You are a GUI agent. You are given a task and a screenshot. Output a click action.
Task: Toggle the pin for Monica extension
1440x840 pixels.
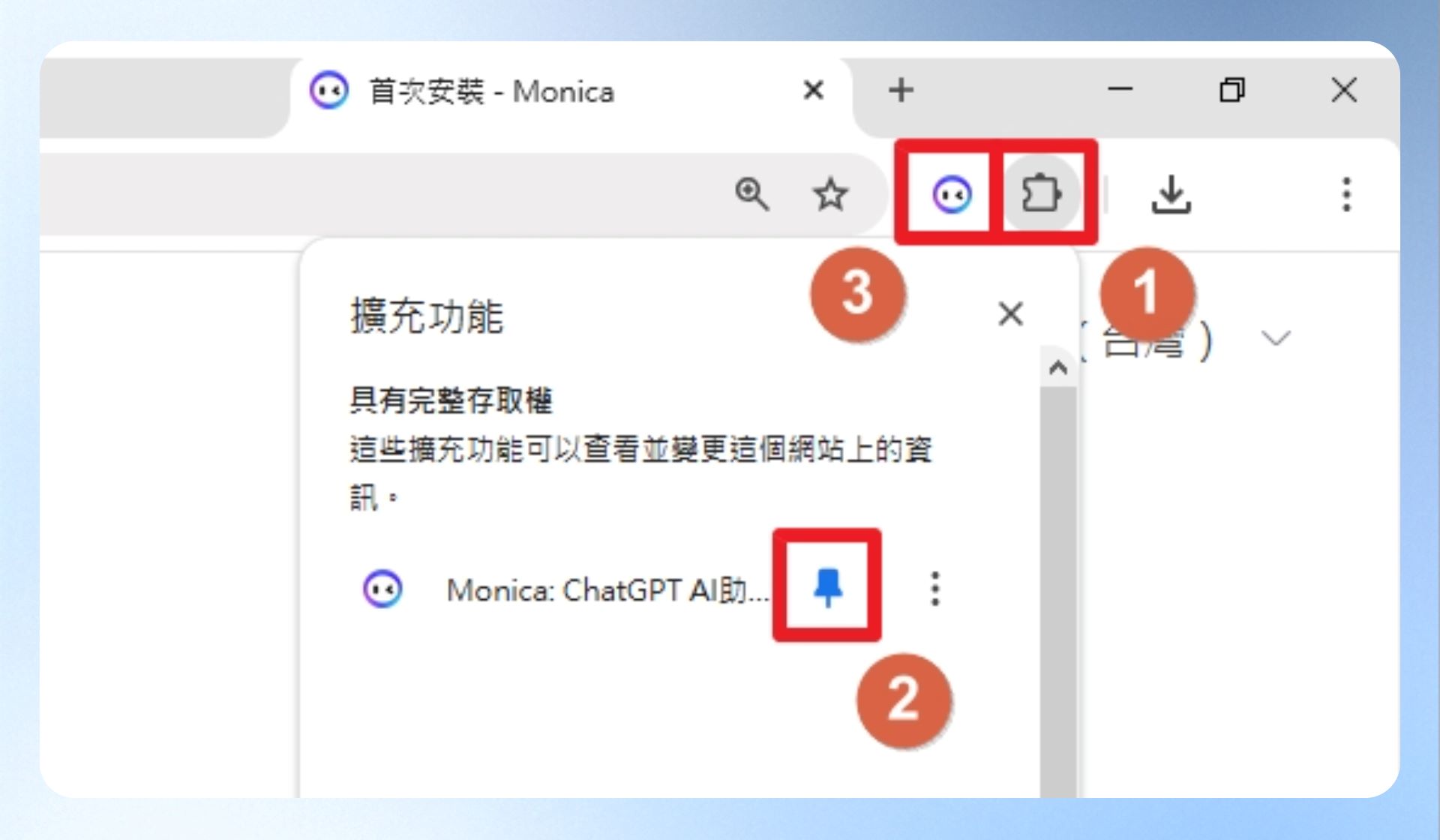828,587
